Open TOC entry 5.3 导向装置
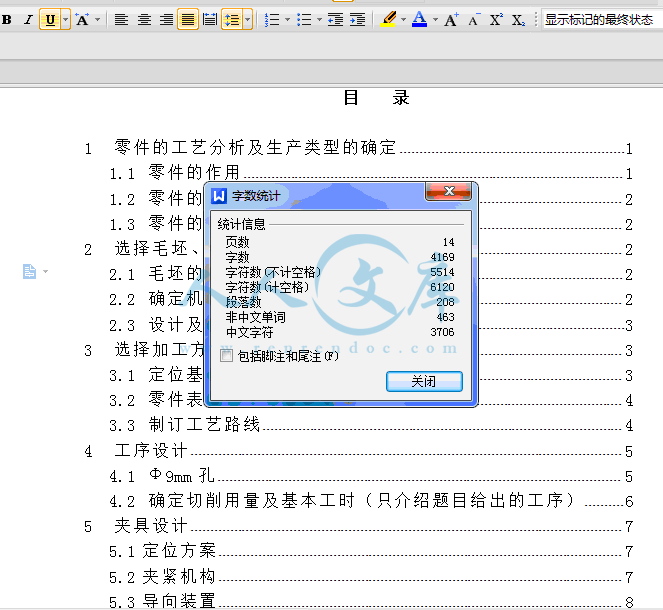 click(371, 601)
